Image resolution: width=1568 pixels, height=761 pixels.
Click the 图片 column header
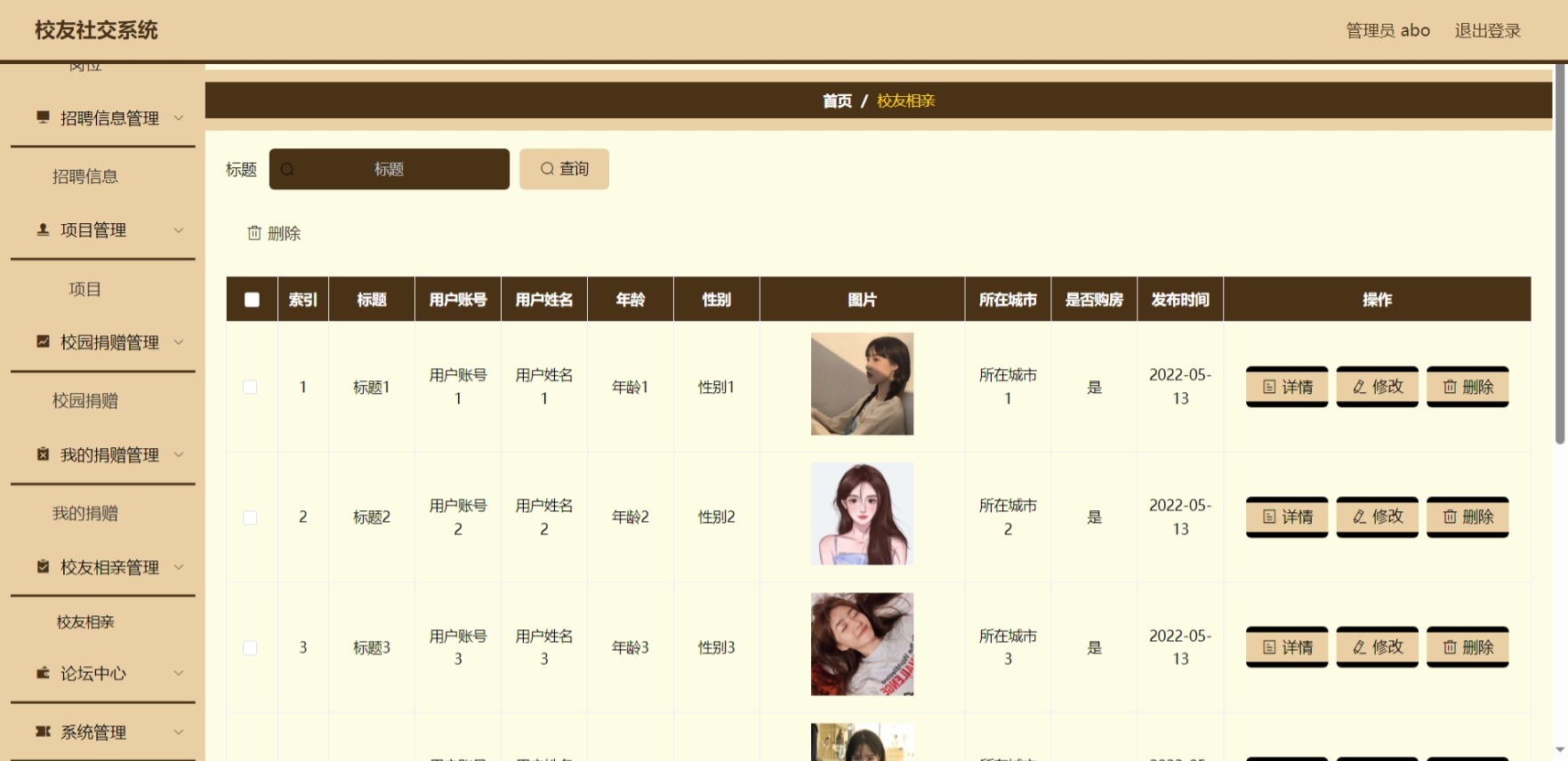pyautogui.click(x=862, y=300)
